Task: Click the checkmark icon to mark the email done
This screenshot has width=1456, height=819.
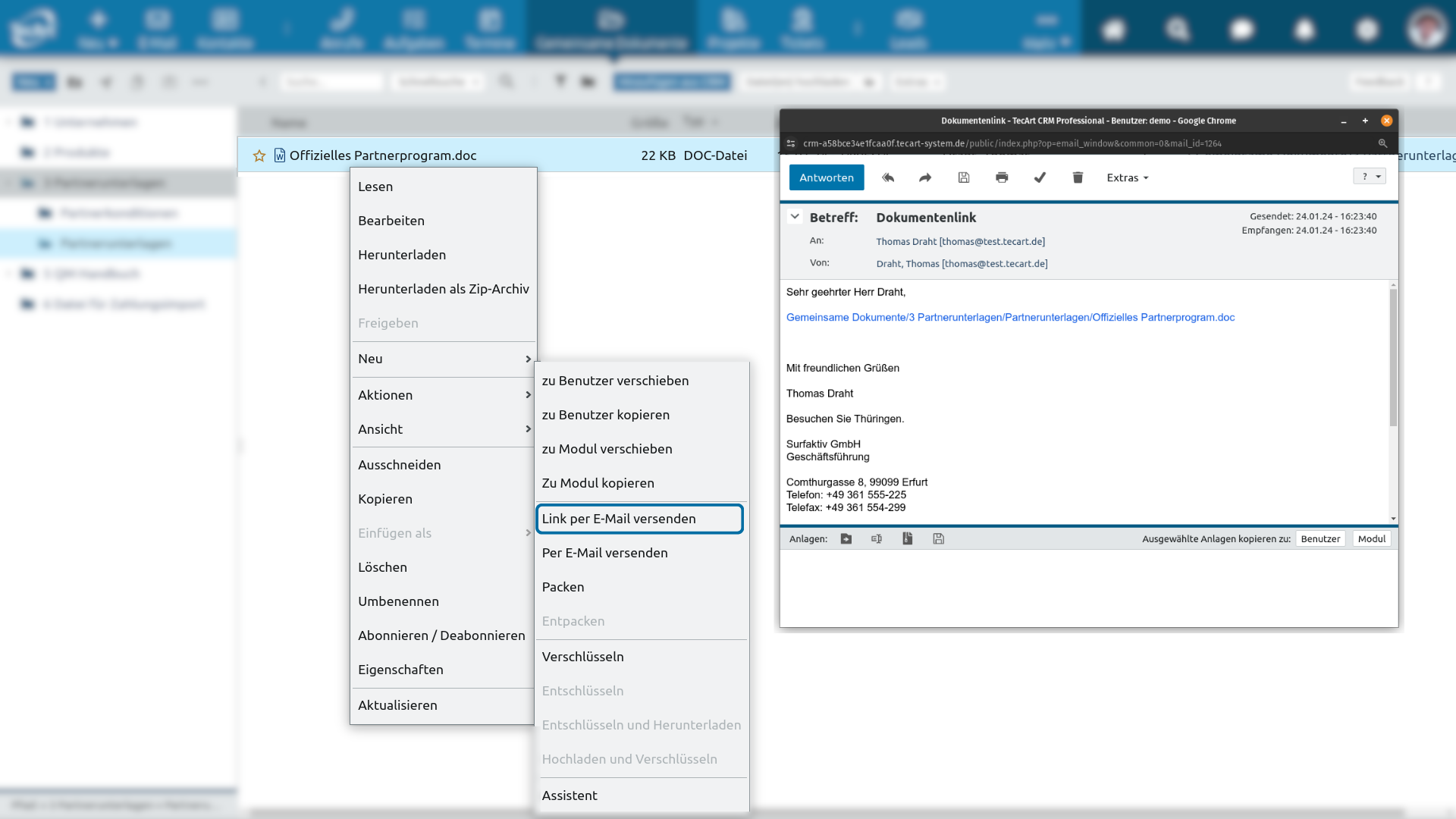Action: 1040,177
